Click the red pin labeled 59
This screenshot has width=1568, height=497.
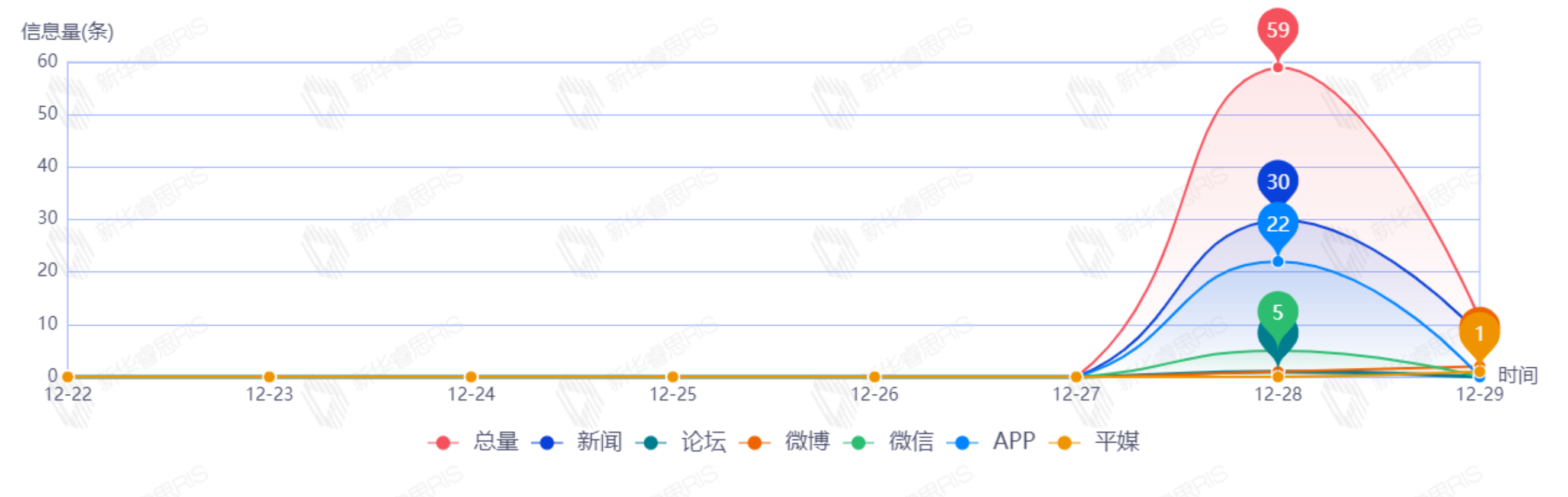coord(1278,29)
